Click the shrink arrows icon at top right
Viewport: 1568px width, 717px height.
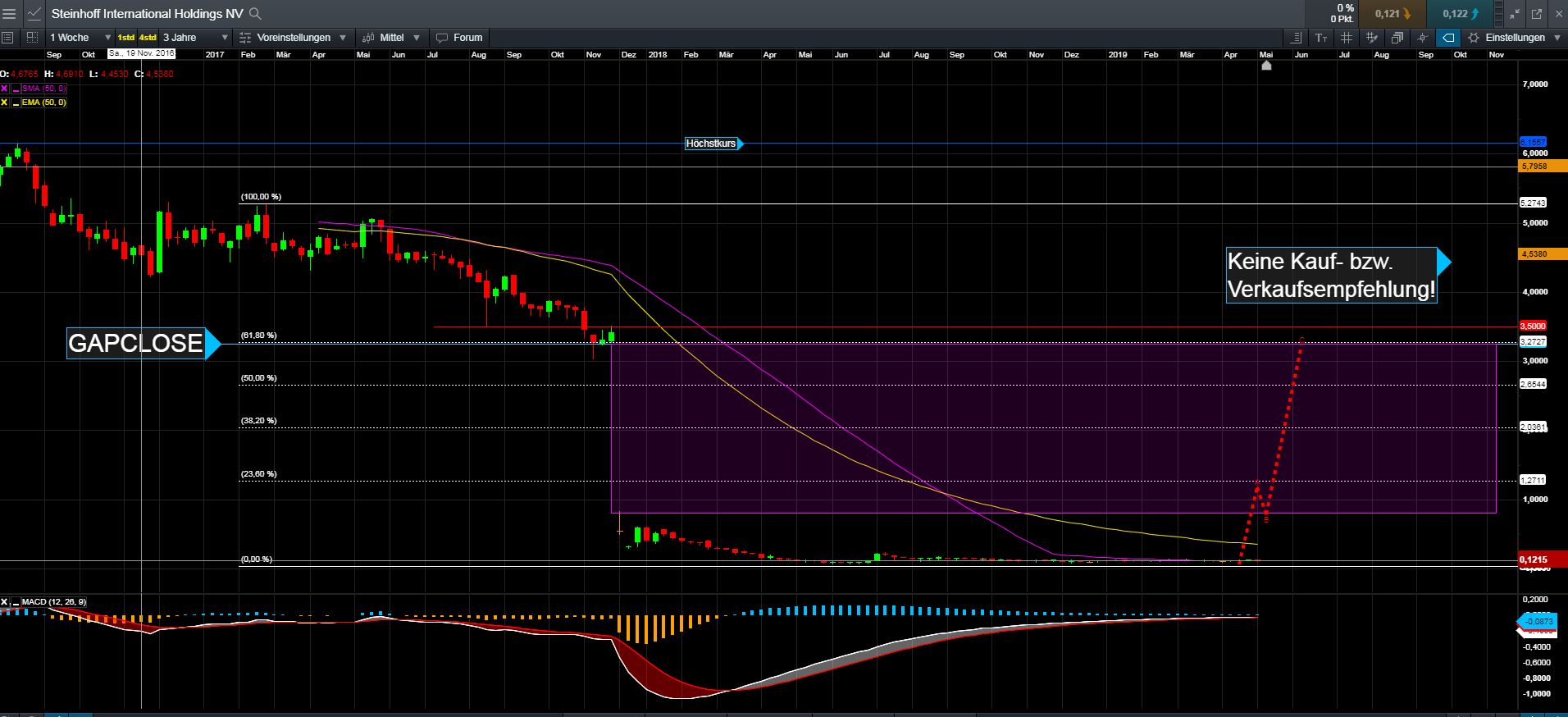[x=1514, y=14]
